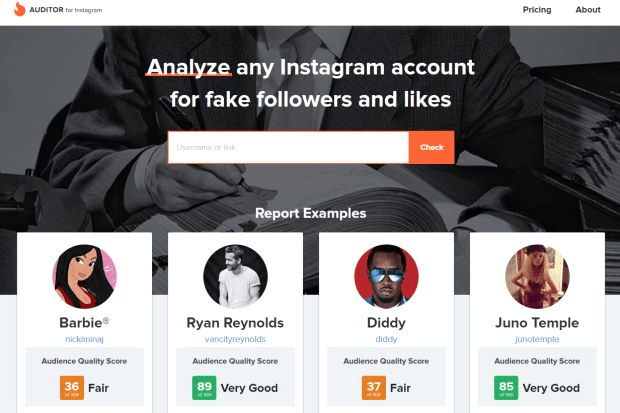Click the diddy username link
This screenshot has height=413, width=620.
point(386,338)
